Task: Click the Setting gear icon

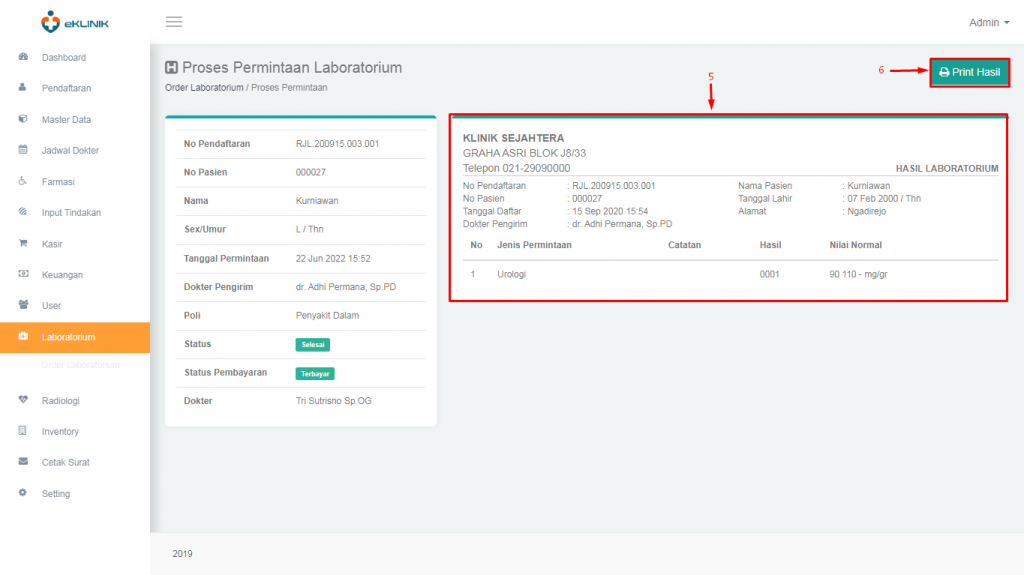Action: 23,493
